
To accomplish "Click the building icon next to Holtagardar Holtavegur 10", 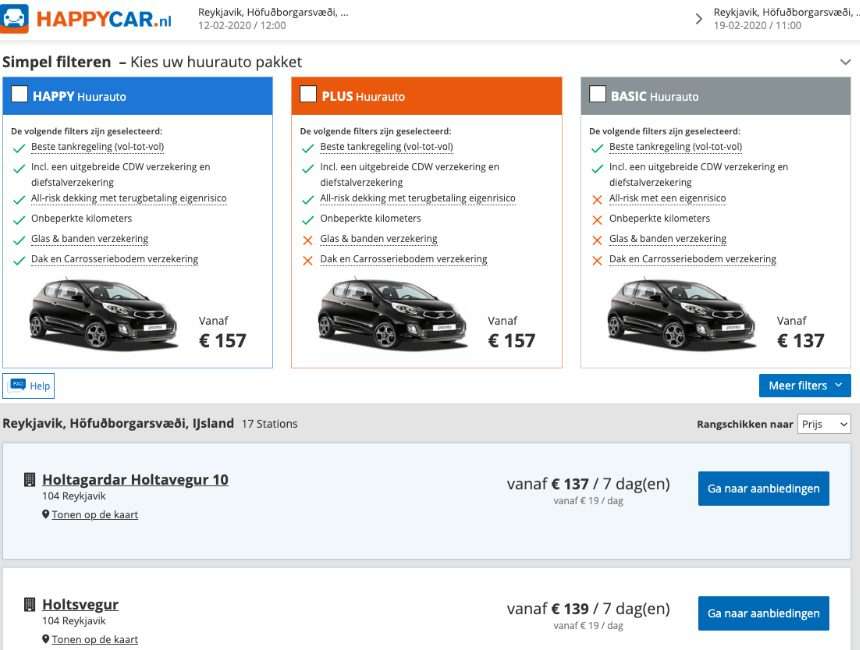I will 30,480.
